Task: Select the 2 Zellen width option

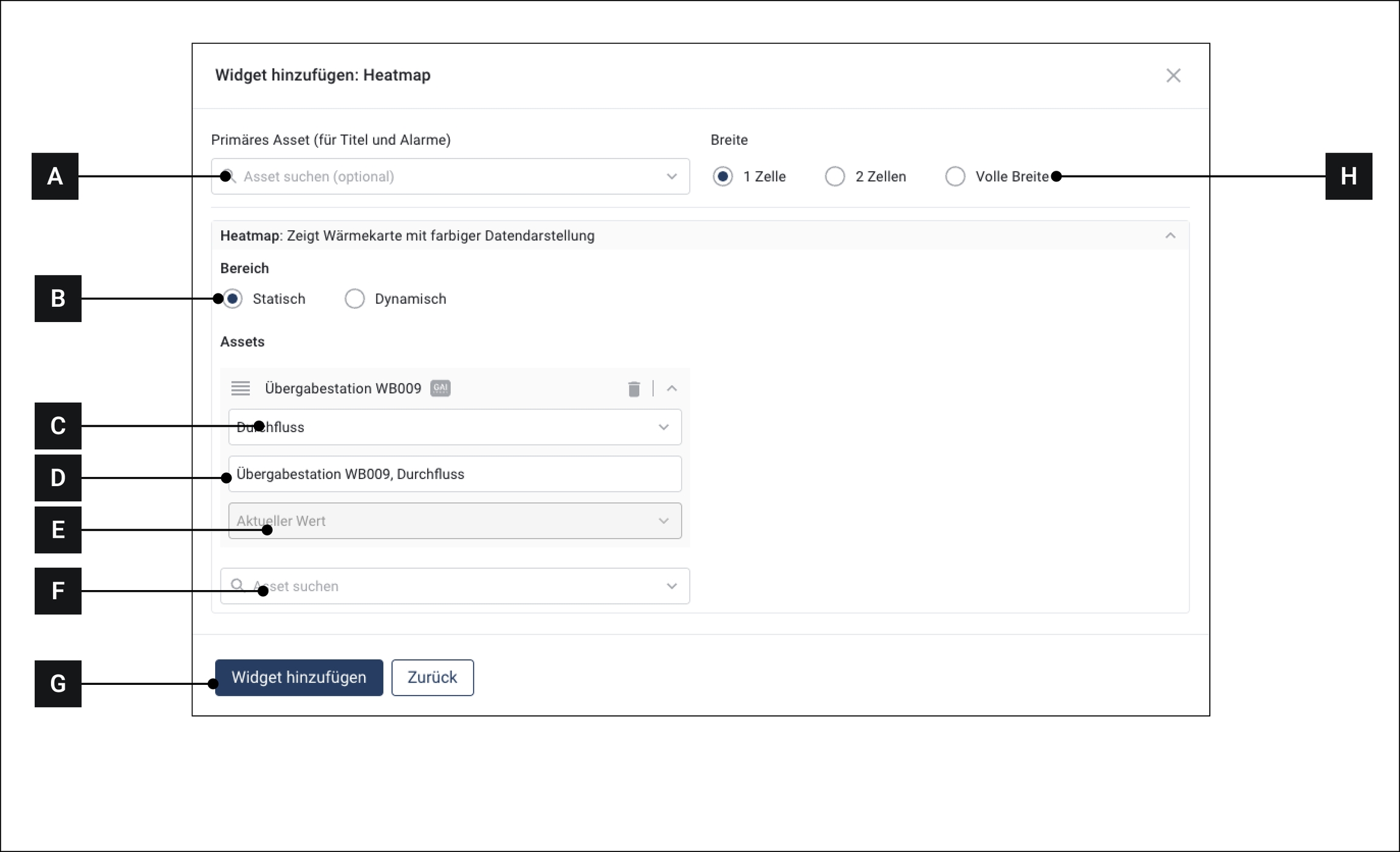Action: click(835, 177)
